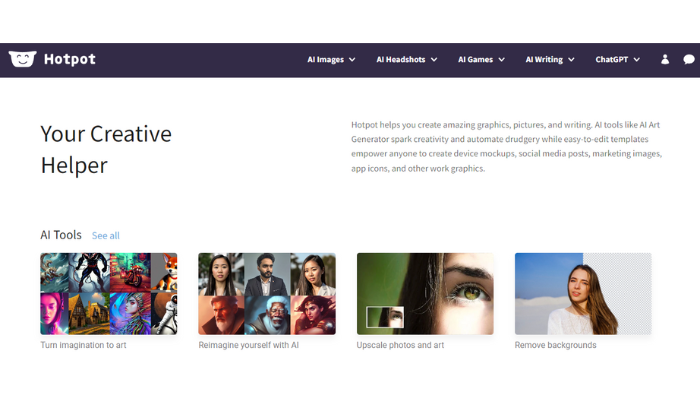Expand the chevron beside AI Writing
The image size is (700, 400).
571,59
